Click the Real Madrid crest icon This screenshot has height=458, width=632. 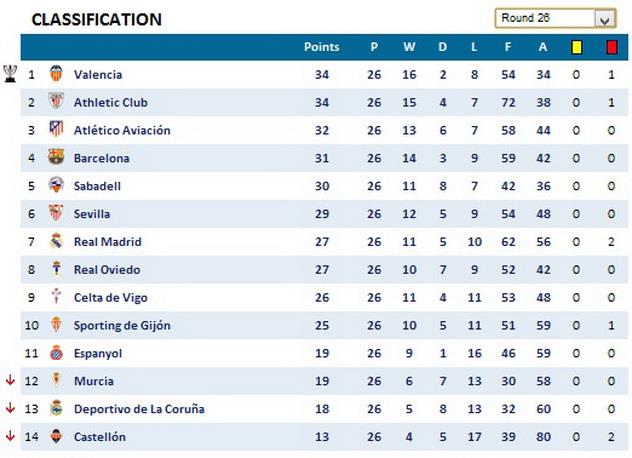pos(56,242)
